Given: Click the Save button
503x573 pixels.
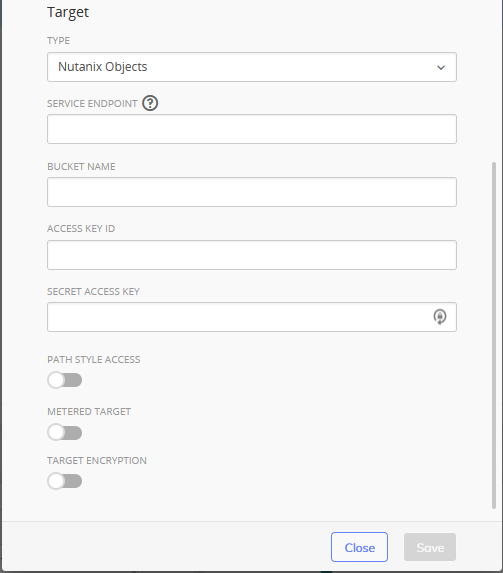Looking at the screenshot, I should click(x=430, y=547).
